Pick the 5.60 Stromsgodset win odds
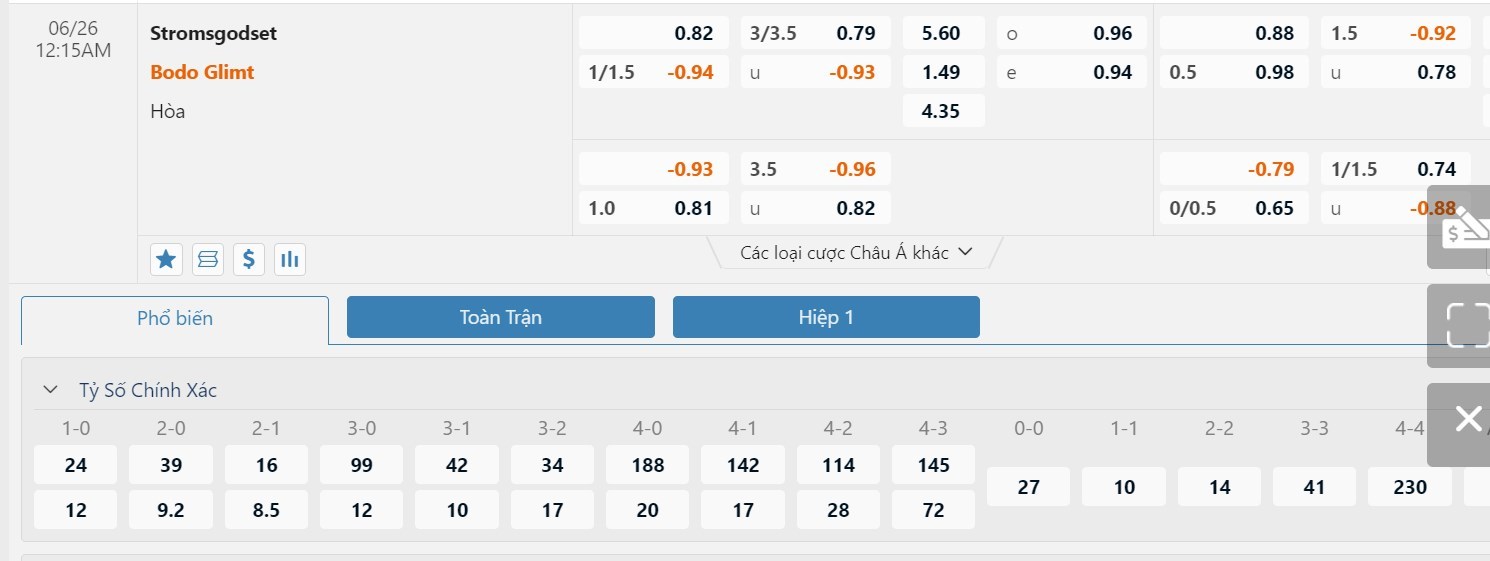The height and width of the screenshot is (561, 1490). click(943, 33)
